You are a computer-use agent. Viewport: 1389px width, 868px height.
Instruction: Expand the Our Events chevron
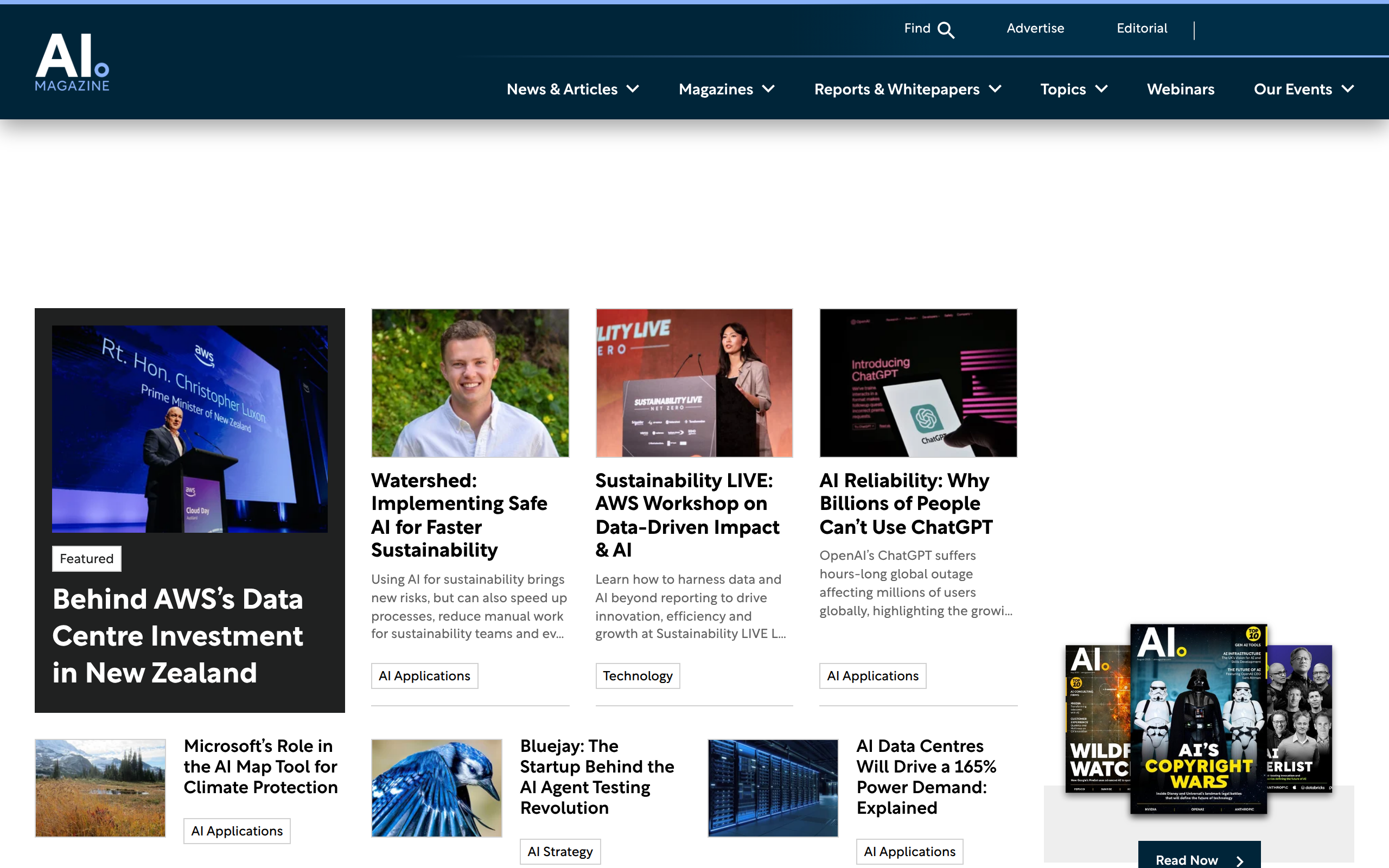coord(1348,89)
